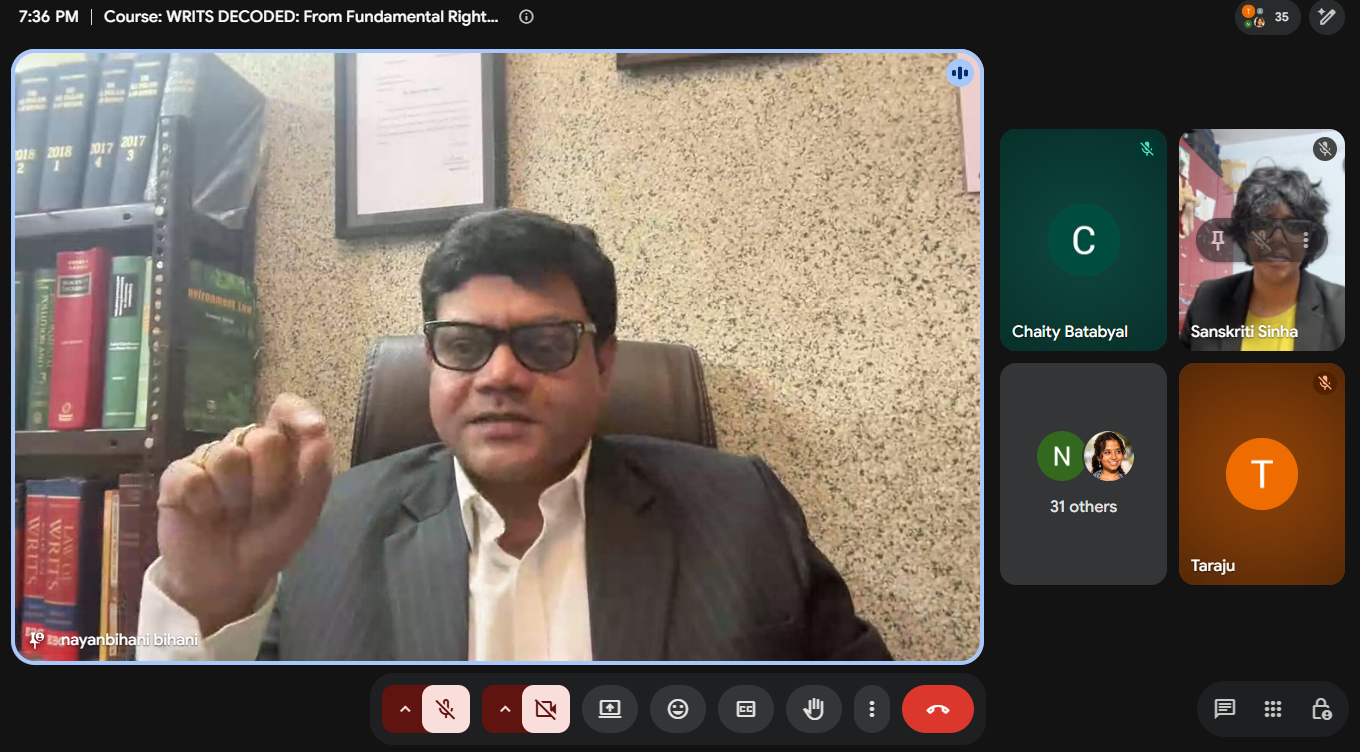Start presenting your screen
This screenshot has height=752, width=1360.
pos(610,709)
